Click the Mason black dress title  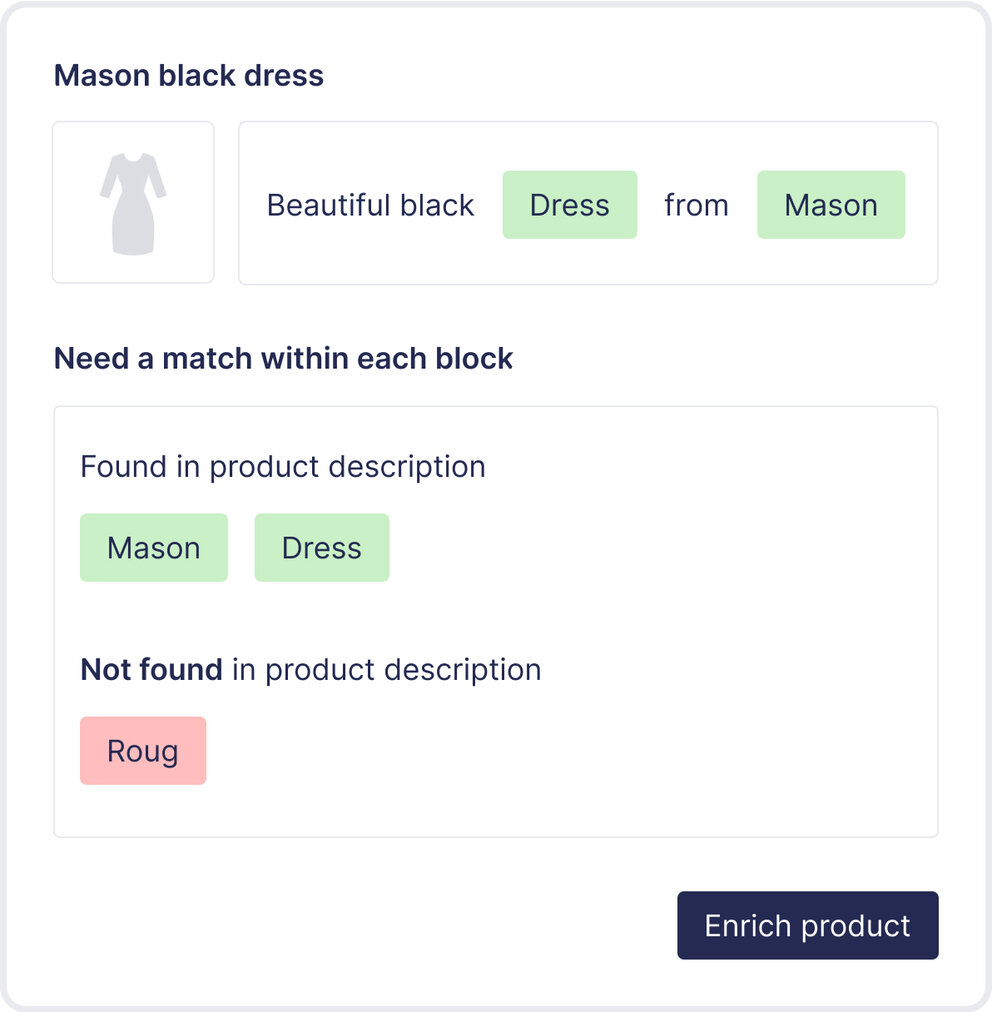point(188,75)
